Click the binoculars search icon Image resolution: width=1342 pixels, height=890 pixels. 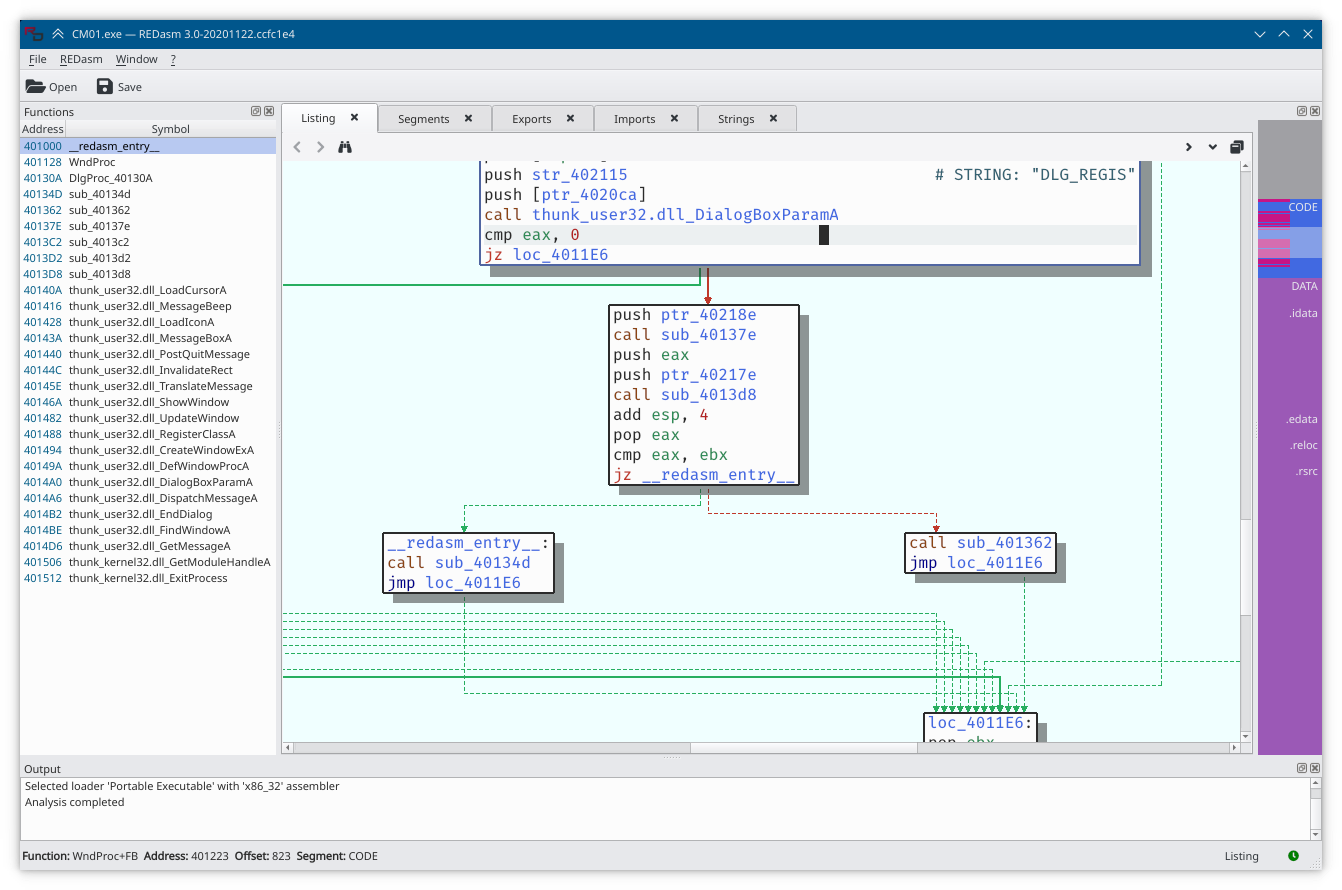point(345,147)
